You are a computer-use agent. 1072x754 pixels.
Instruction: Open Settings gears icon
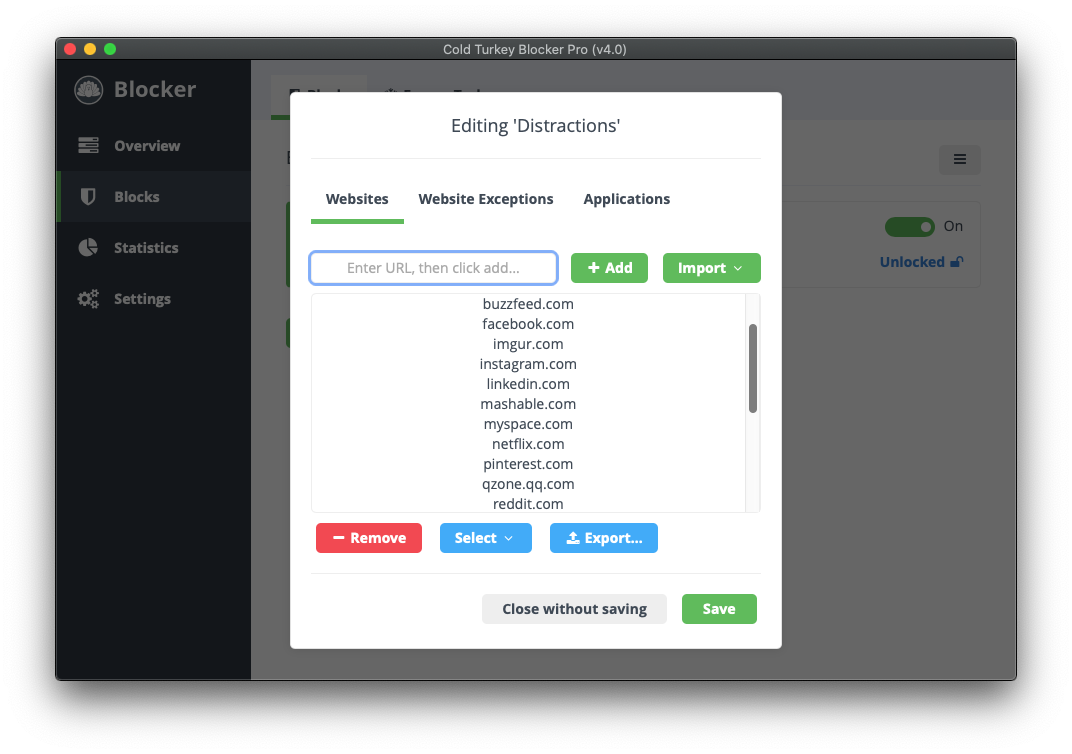[88, 299]
